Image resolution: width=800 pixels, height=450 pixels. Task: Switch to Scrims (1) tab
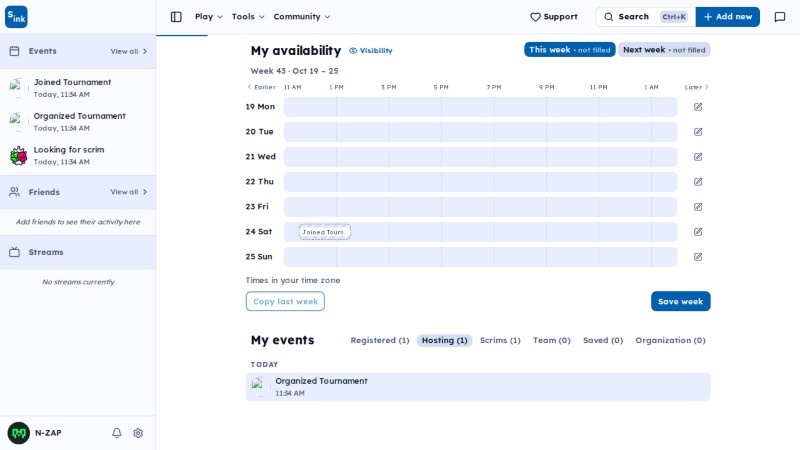click(500, 340)
